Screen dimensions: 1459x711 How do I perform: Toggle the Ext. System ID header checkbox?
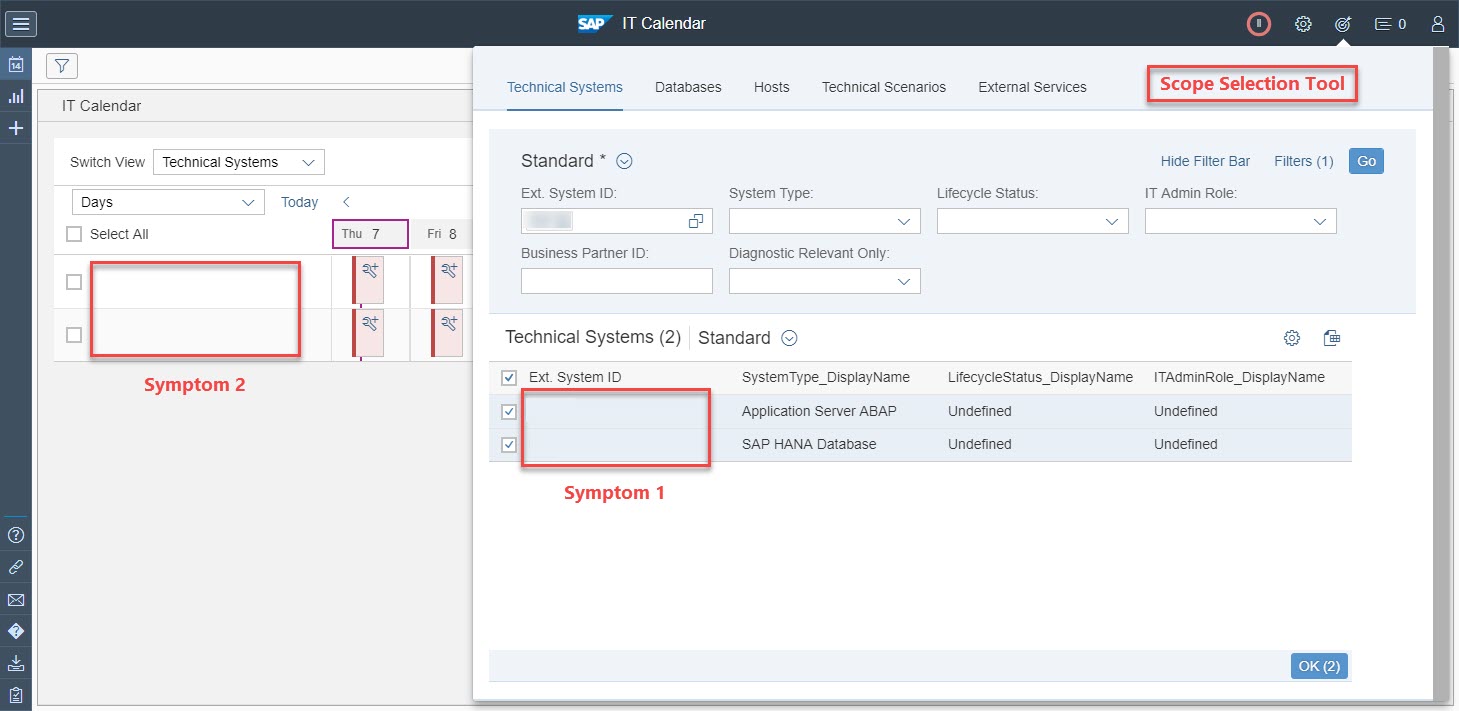coord(509,377)
